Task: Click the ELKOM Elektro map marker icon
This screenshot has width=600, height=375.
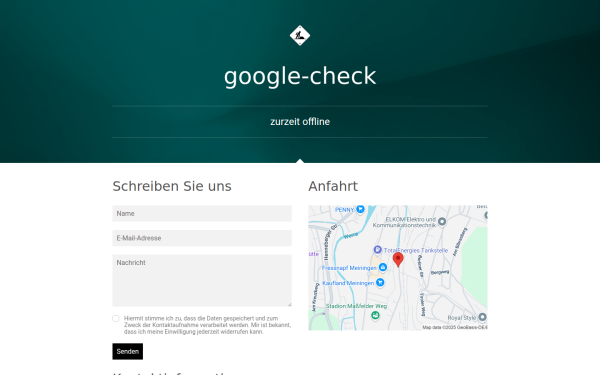Action: point(442,221)
